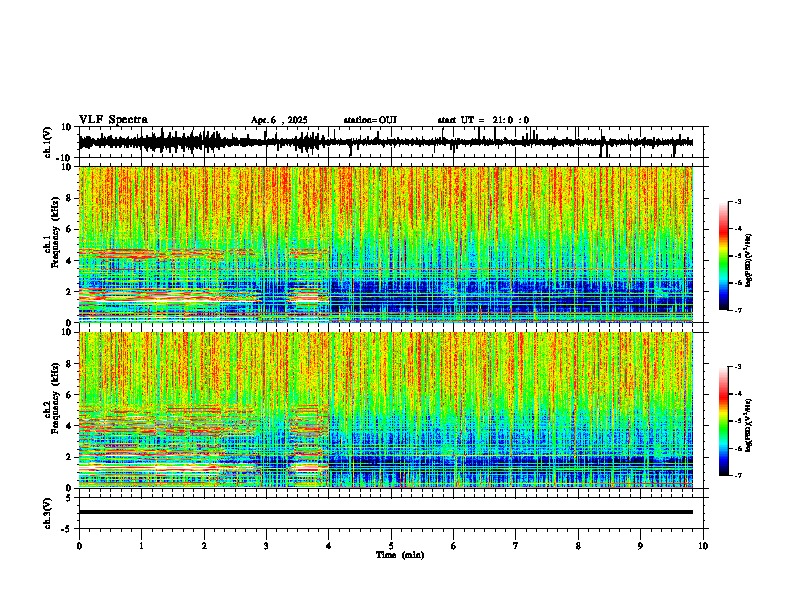Image resolution: width=792 pixels, height=612 pixels.
Task: Click the thick black ch.3 trace line
Action: (x=385, y=512)
